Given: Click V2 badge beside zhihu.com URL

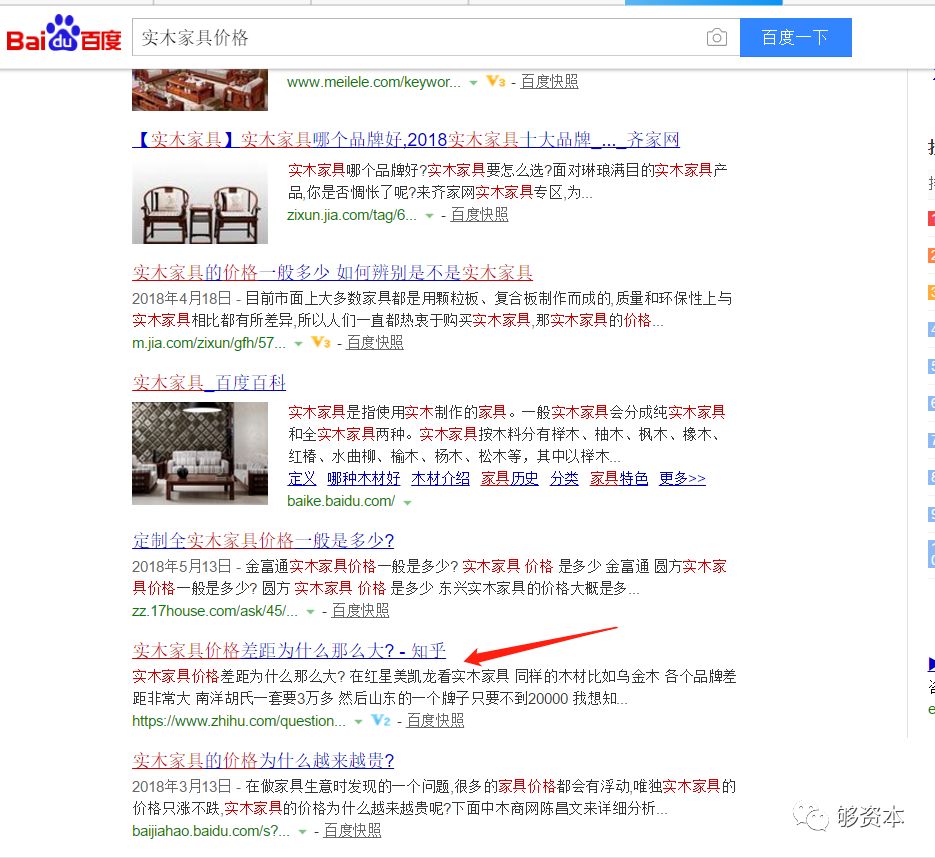Looking at the screenshot, I should (381, 720).
